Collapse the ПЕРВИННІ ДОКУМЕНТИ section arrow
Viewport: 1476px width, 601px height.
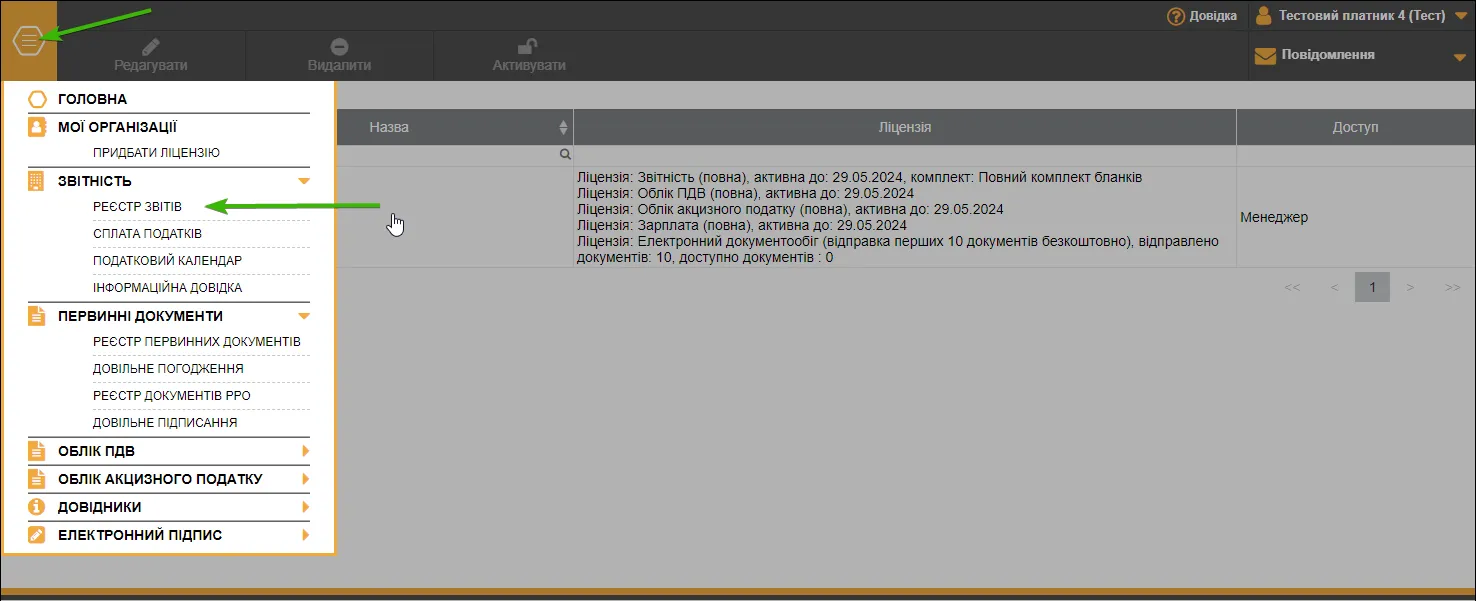click(x=304, y=316)
